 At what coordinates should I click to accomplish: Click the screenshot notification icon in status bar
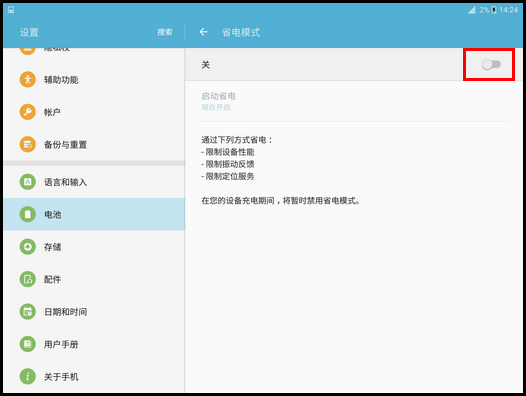click(x=11, y=10)
